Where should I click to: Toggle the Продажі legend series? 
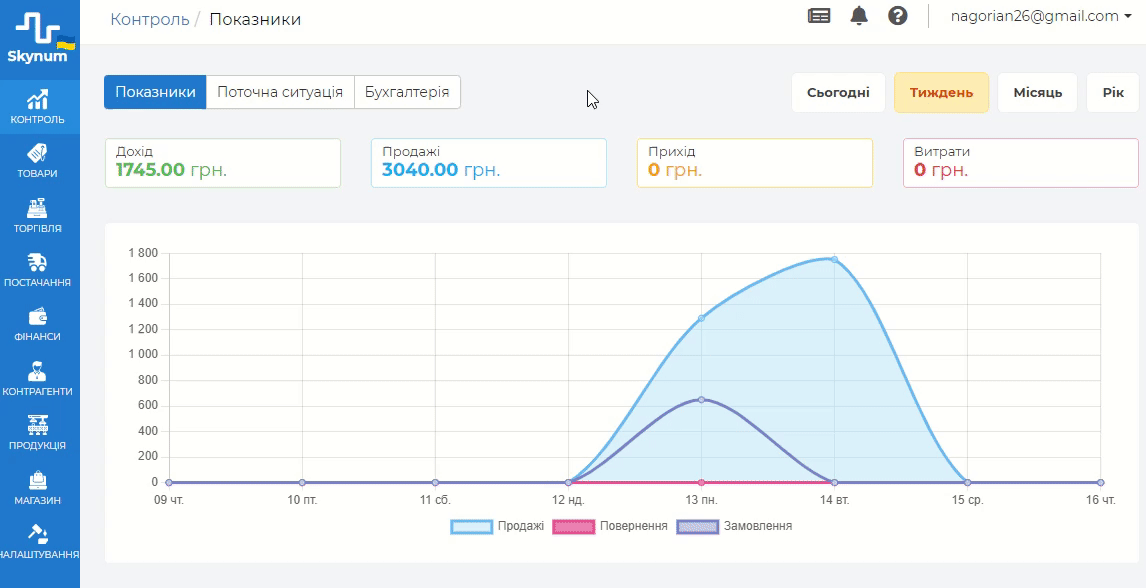pos(497,526)
